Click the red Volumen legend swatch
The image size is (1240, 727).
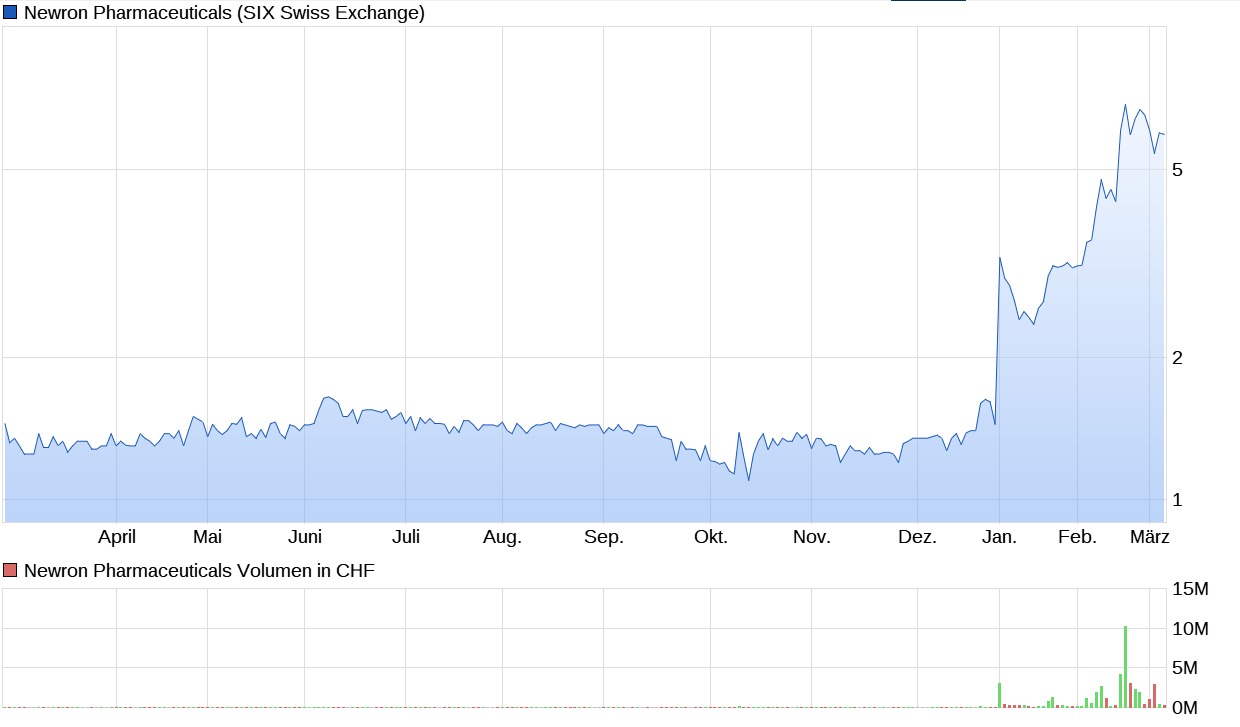point(11,571)
